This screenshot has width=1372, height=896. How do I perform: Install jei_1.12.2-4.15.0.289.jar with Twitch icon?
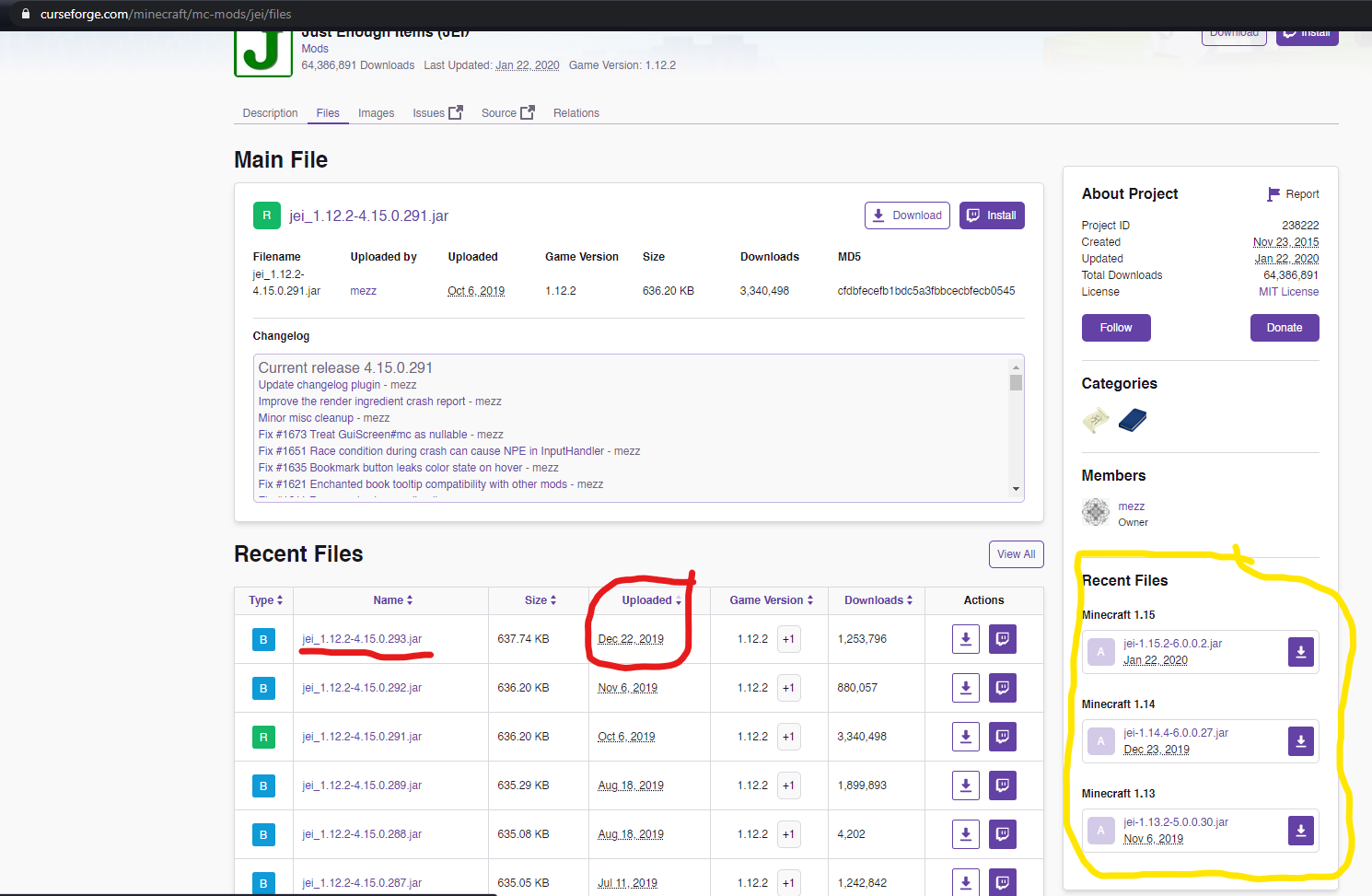[x=1003, y=785]
